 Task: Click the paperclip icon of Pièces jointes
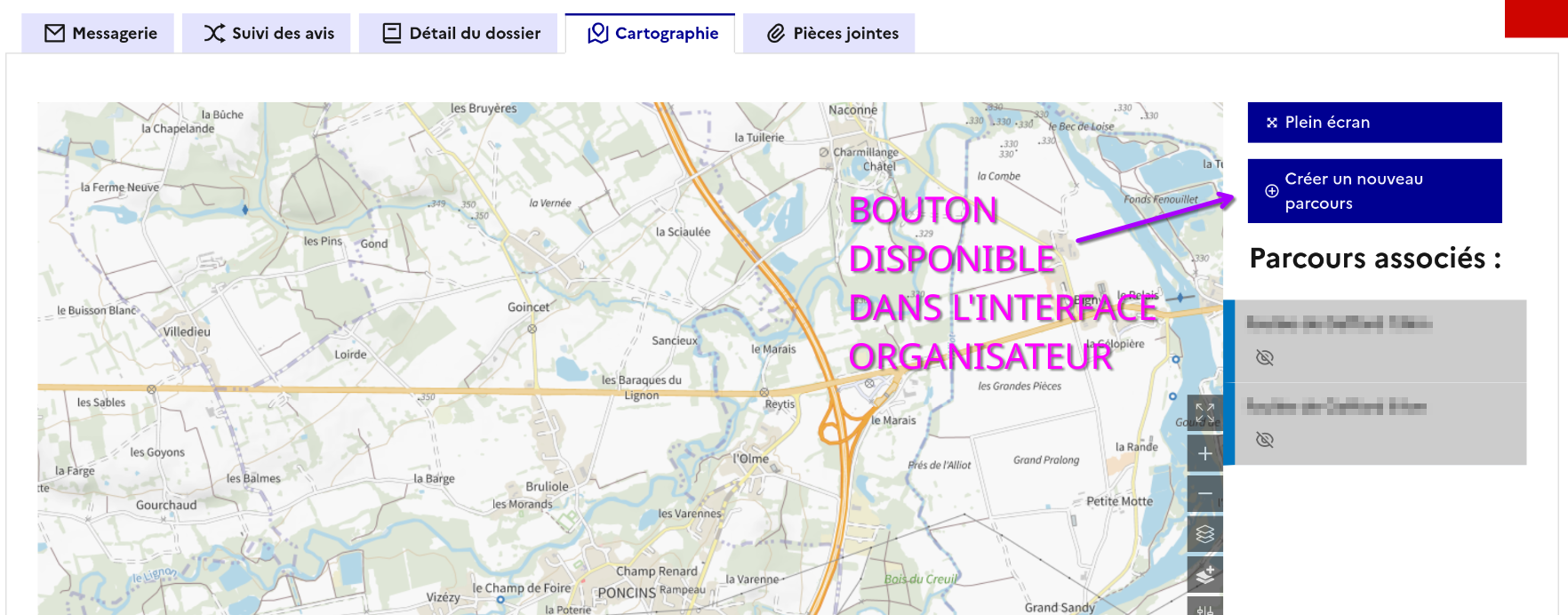click(776, 34)
